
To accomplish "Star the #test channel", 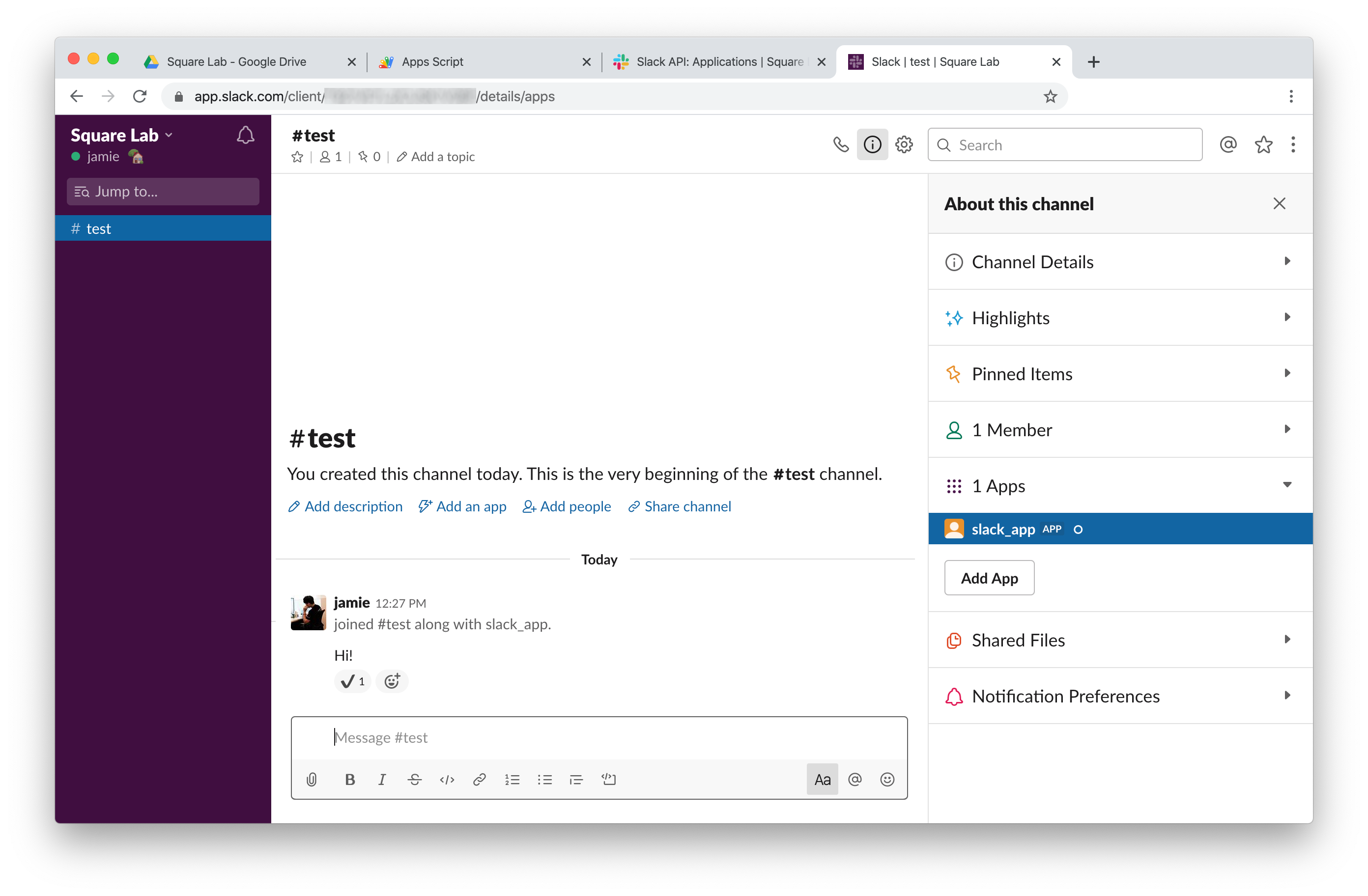I will (297, 156).
